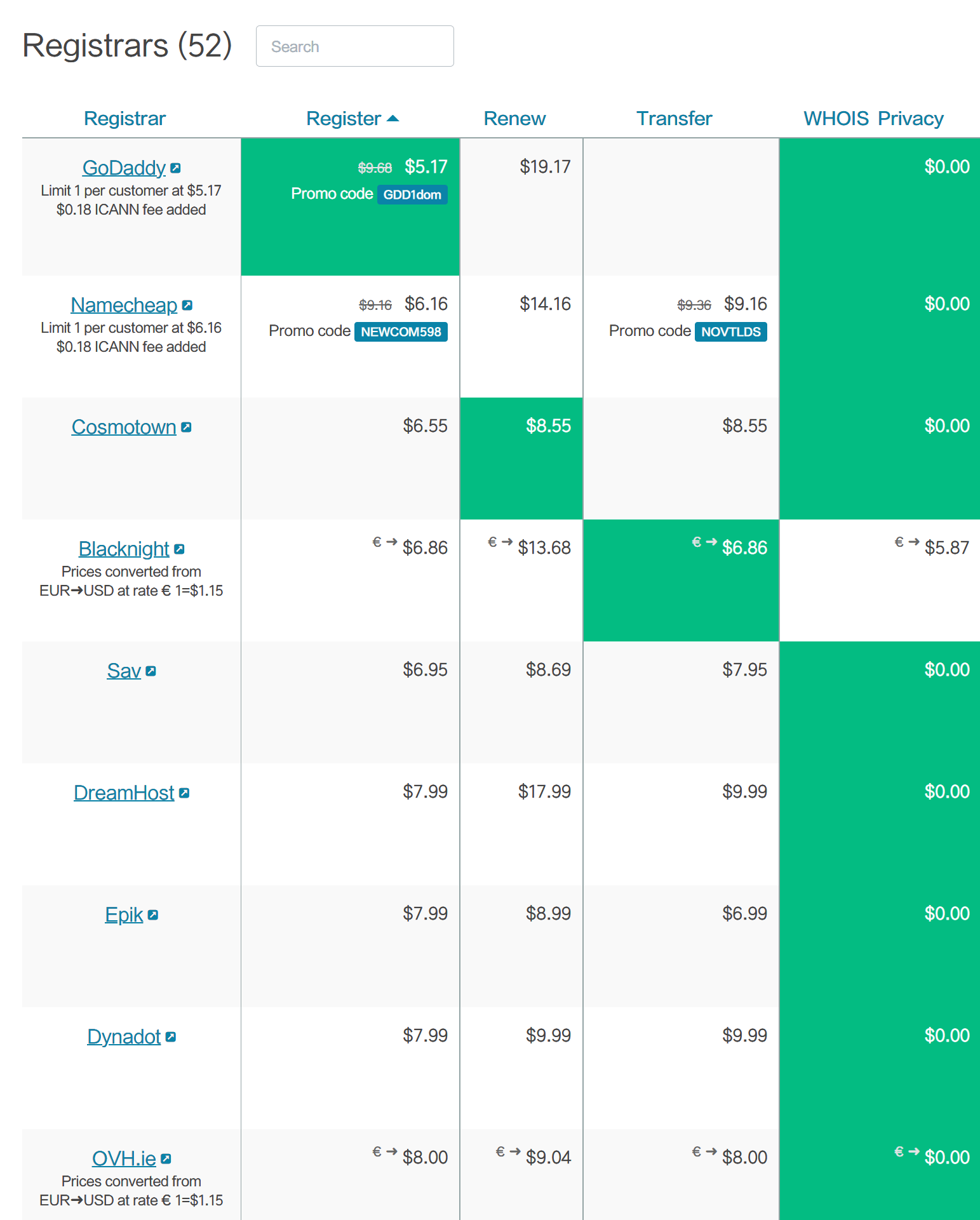The image size is (980, 1220).
Task: Open external link icon next to Sav
Action: pos(151,671)
